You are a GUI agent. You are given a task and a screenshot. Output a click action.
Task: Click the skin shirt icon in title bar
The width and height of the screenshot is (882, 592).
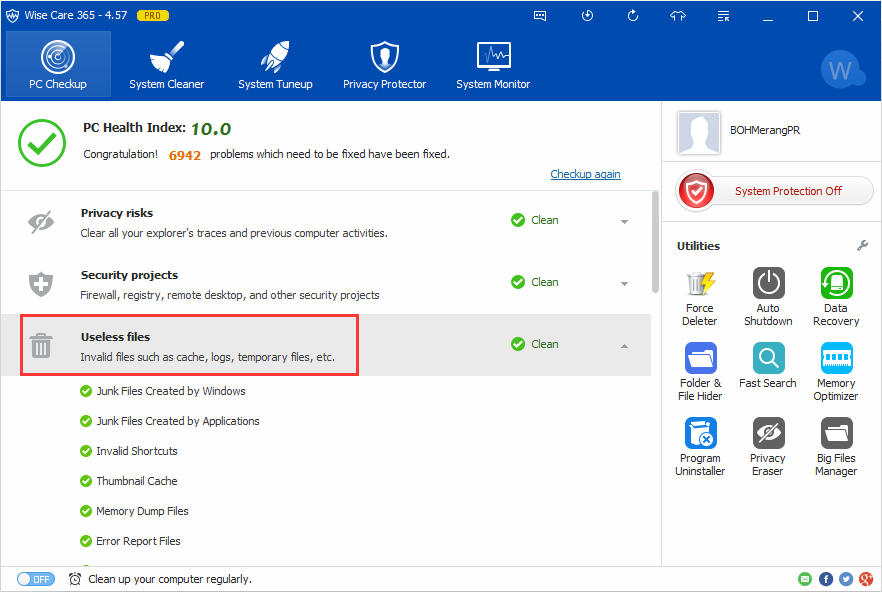click(678, 16)
